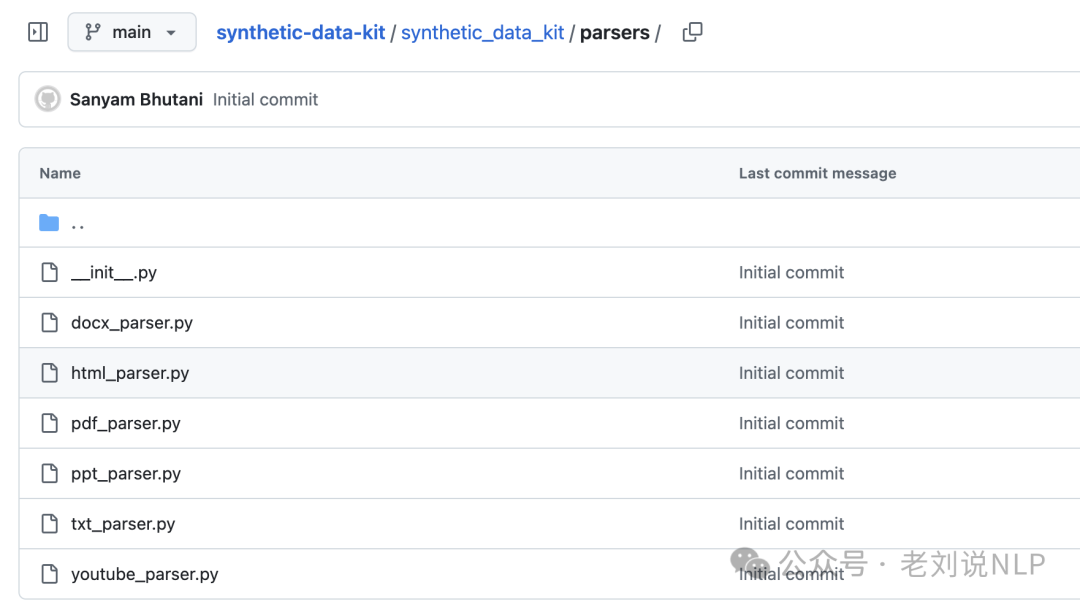Go to synthetic-data-kit repository root

pos(300,32)
